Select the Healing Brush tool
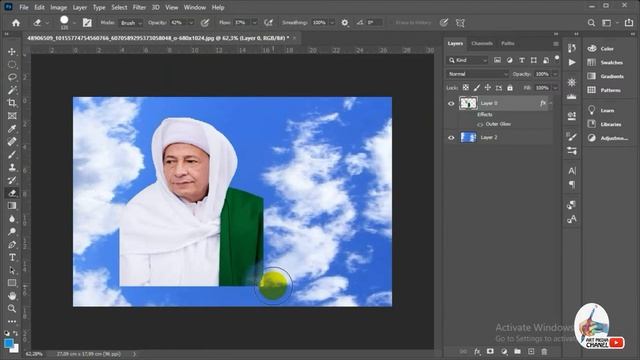This screenshot has width=640, height=360. click(12, 141)
